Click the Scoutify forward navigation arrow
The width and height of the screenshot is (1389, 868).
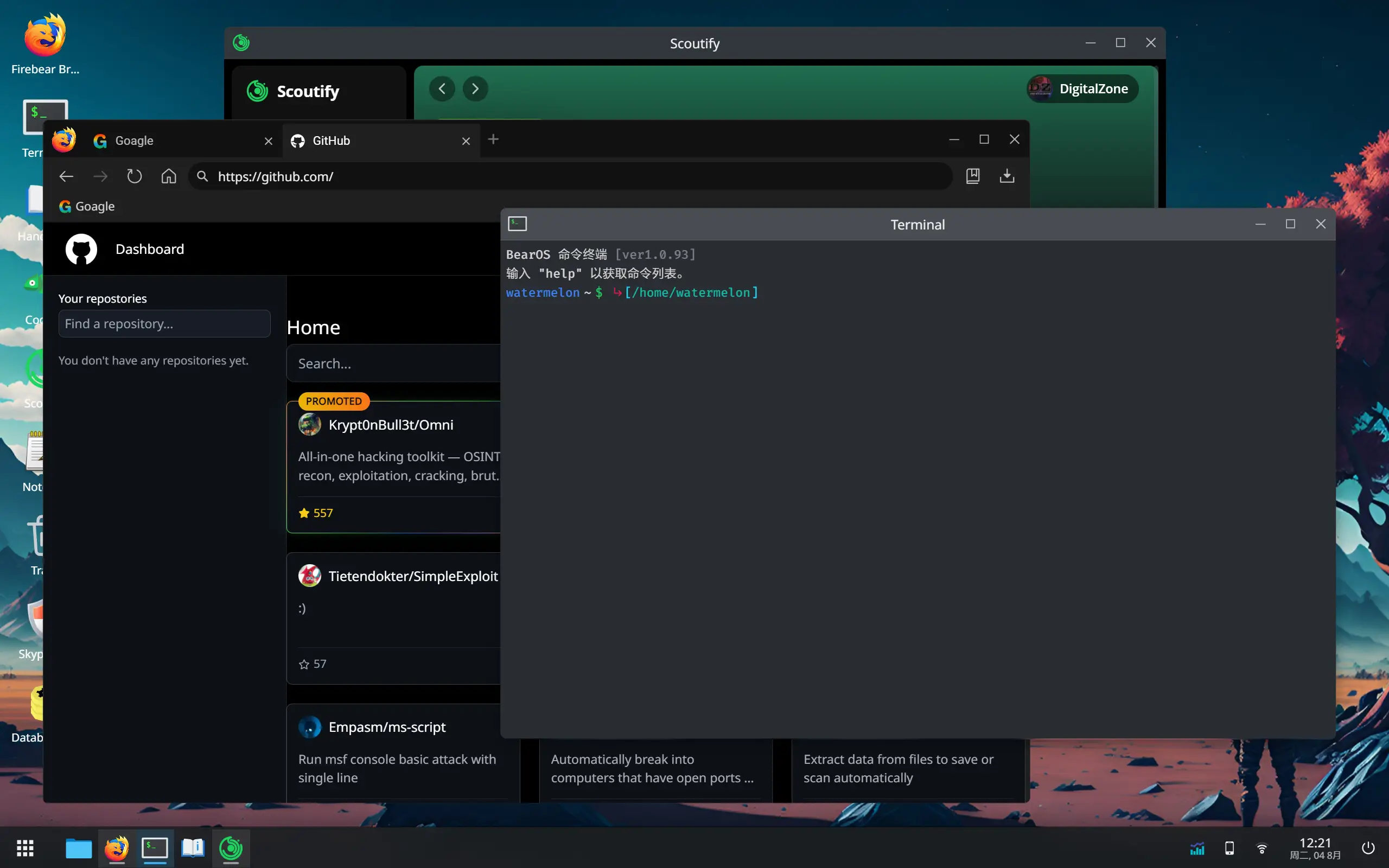coord(475,88)
